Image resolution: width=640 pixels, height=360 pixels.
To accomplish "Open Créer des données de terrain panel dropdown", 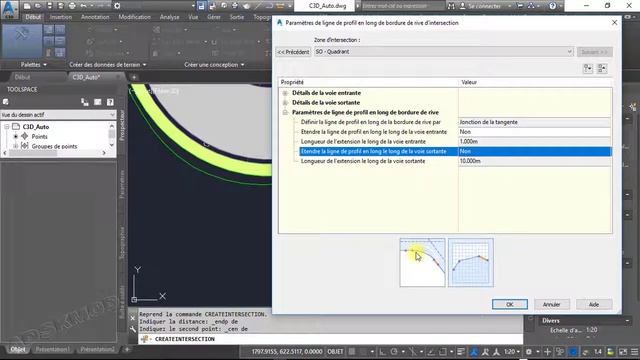I will [x=108, y=64].
